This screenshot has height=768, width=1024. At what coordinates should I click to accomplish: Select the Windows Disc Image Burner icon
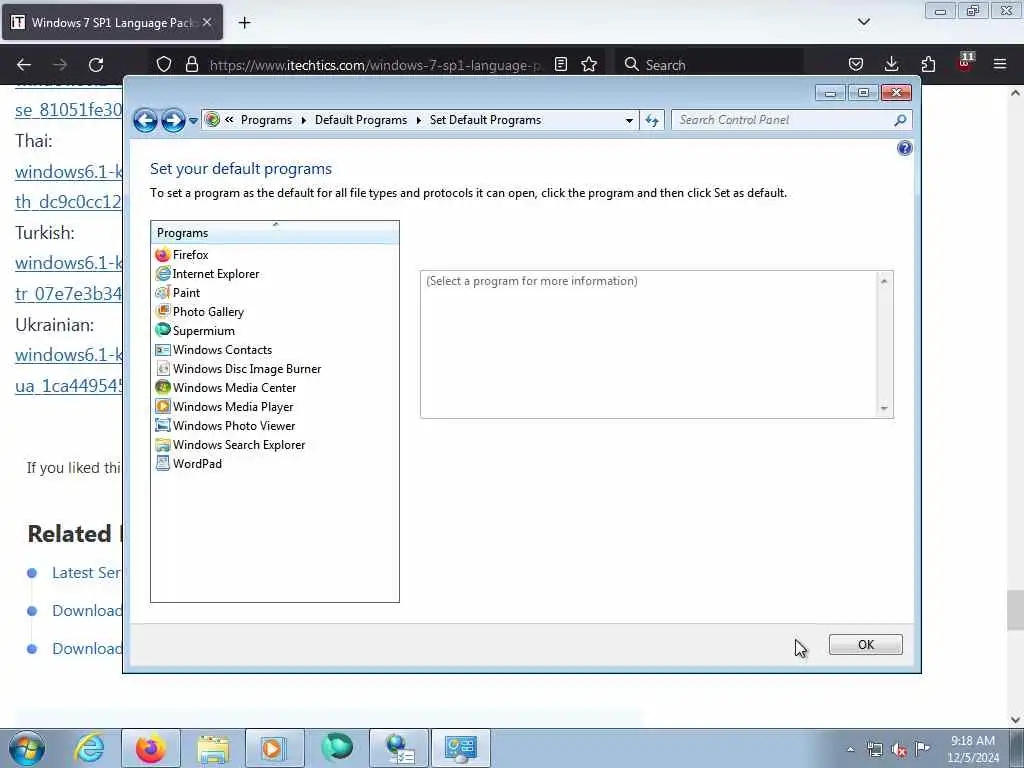click(163, 368)
